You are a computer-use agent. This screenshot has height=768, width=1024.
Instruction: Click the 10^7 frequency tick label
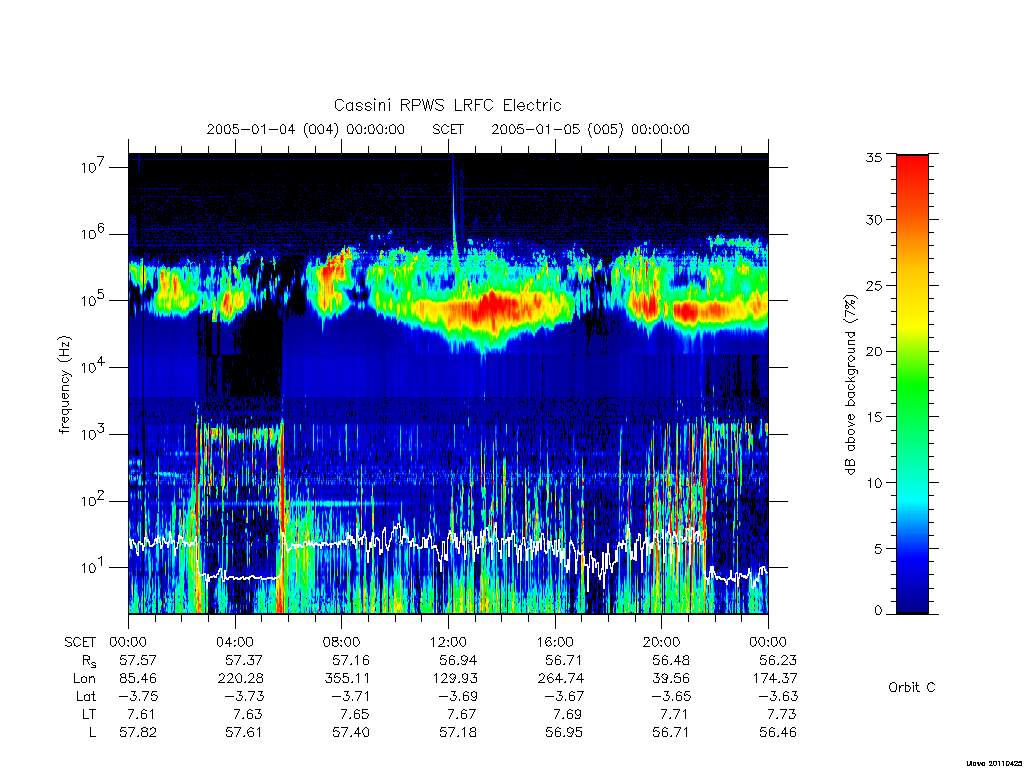[x=94, y=167]
